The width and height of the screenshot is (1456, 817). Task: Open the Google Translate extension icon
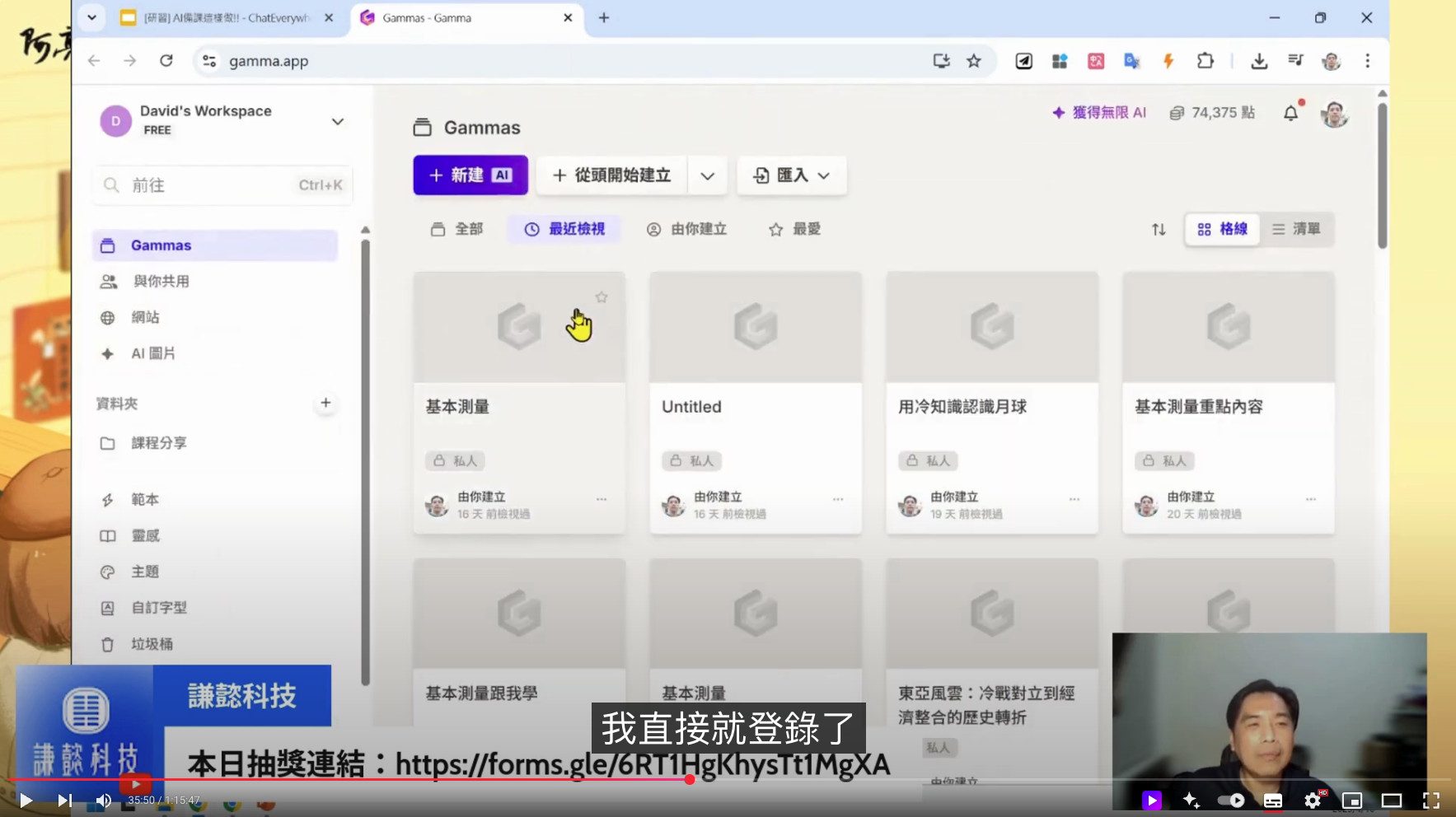click(x=1132, y=61)
